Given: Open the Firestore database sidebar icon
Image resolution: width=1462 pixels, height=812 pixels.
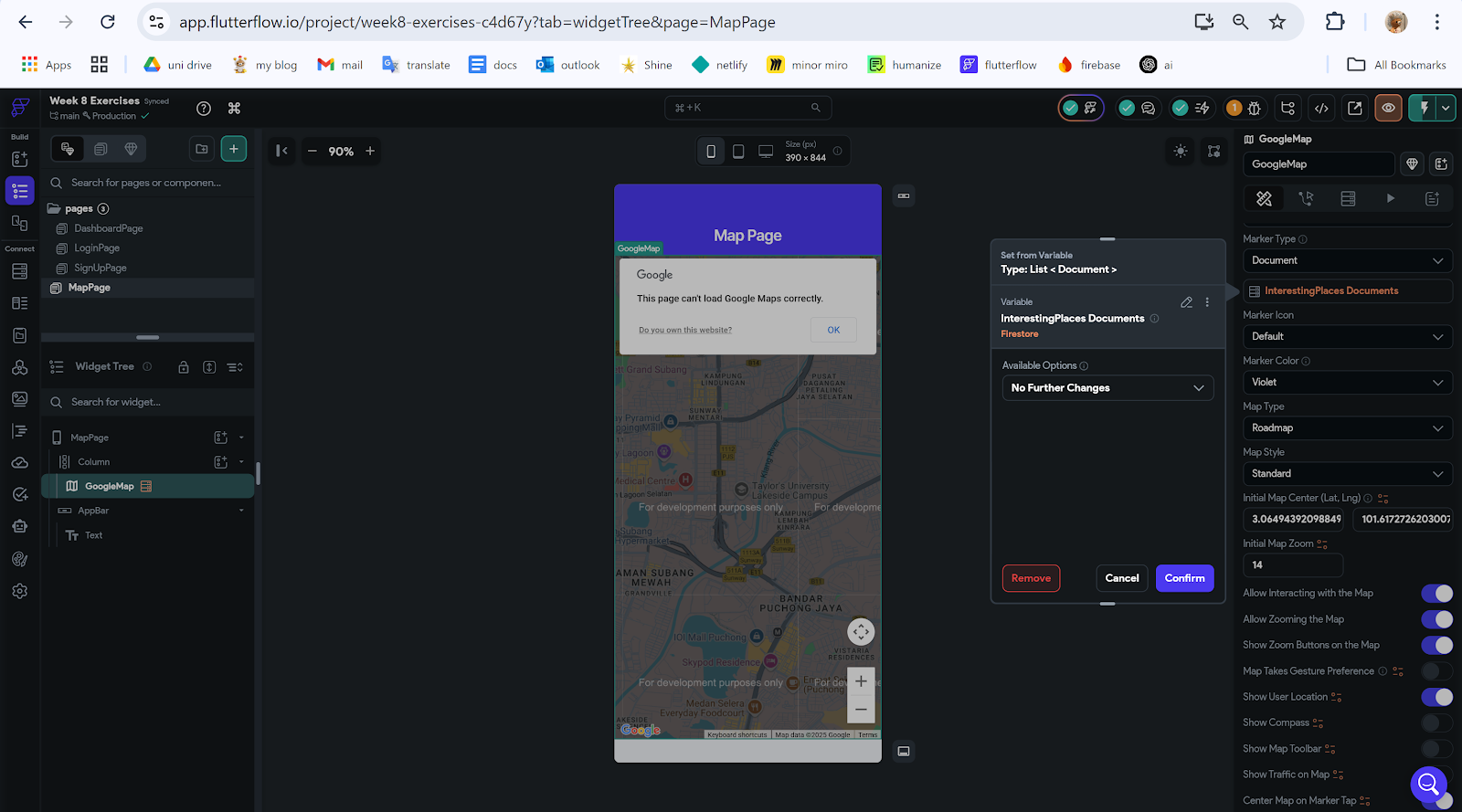Looking at the screenshot, I should tap(20, 271).
